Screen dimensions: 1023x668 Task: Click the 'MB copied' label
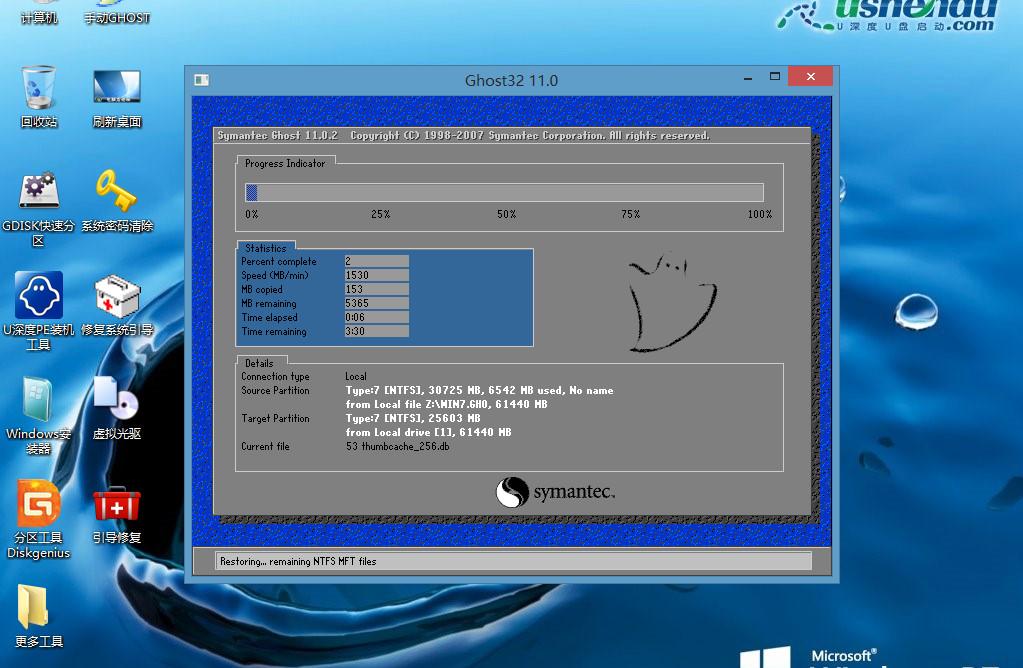point(262,289)
